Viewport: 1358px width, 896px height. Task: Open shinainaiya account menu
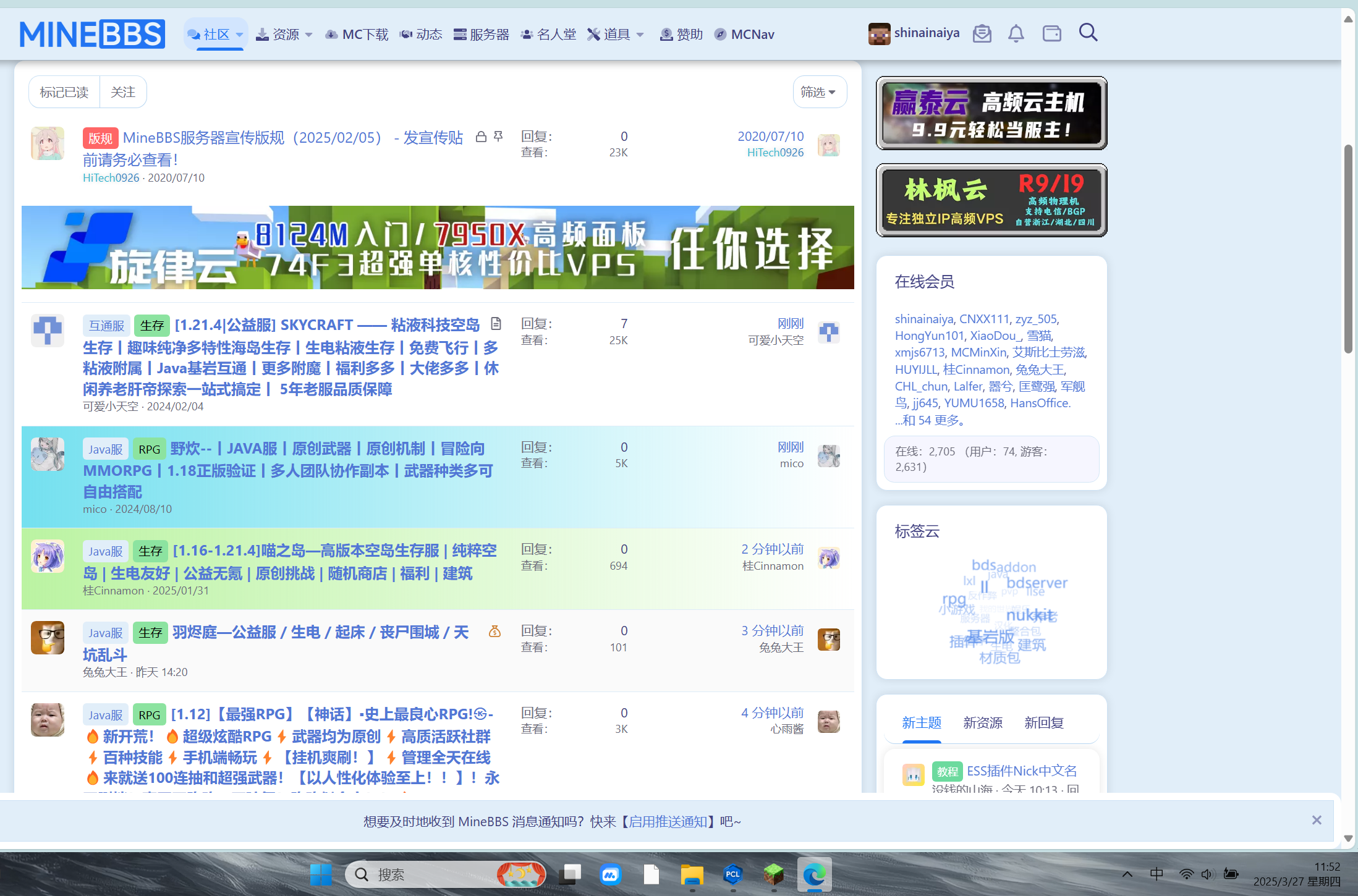(914, 33)
